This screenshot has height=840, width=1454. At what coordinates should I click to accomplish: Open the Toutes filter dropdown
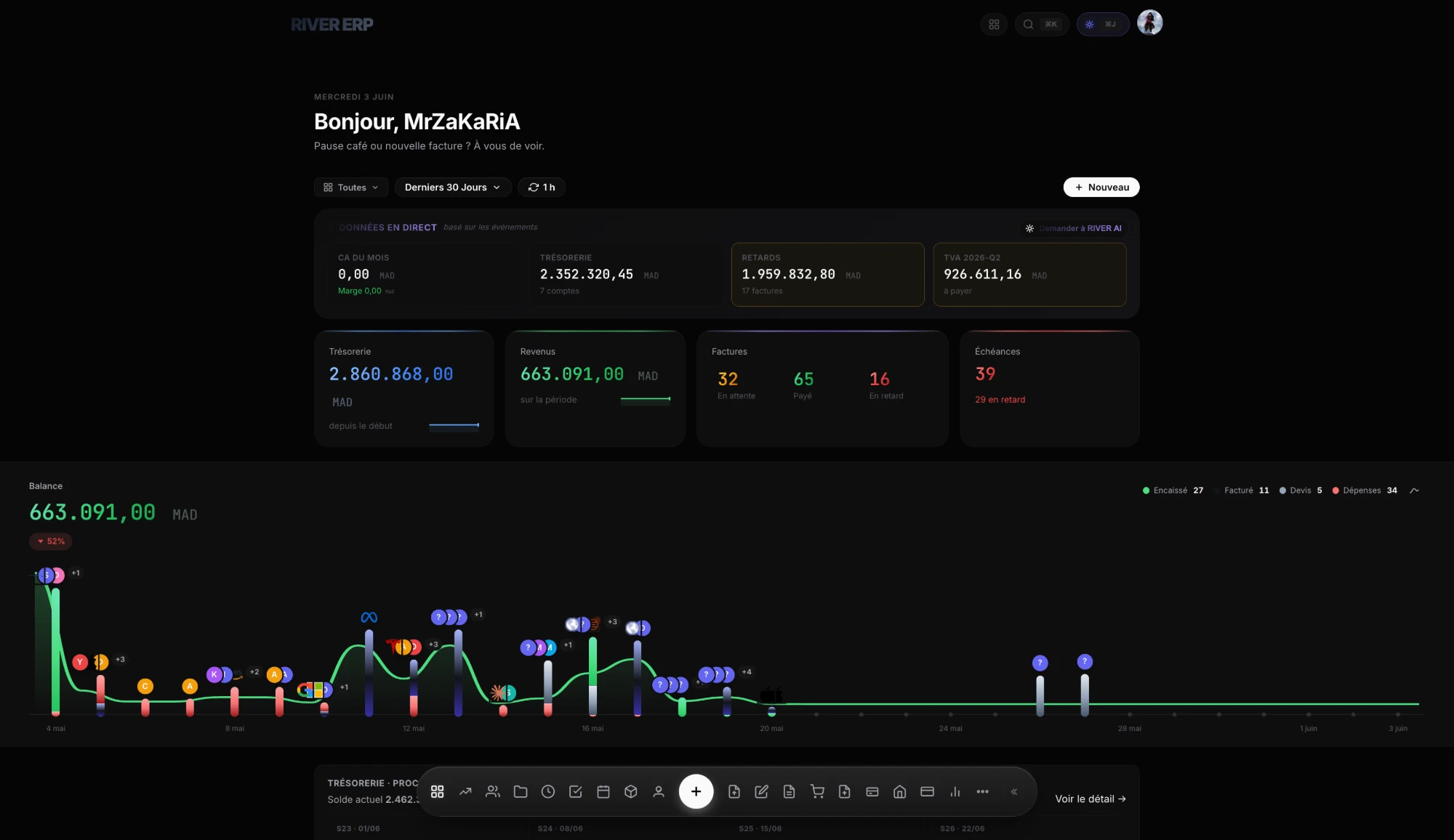click(351, 187)
